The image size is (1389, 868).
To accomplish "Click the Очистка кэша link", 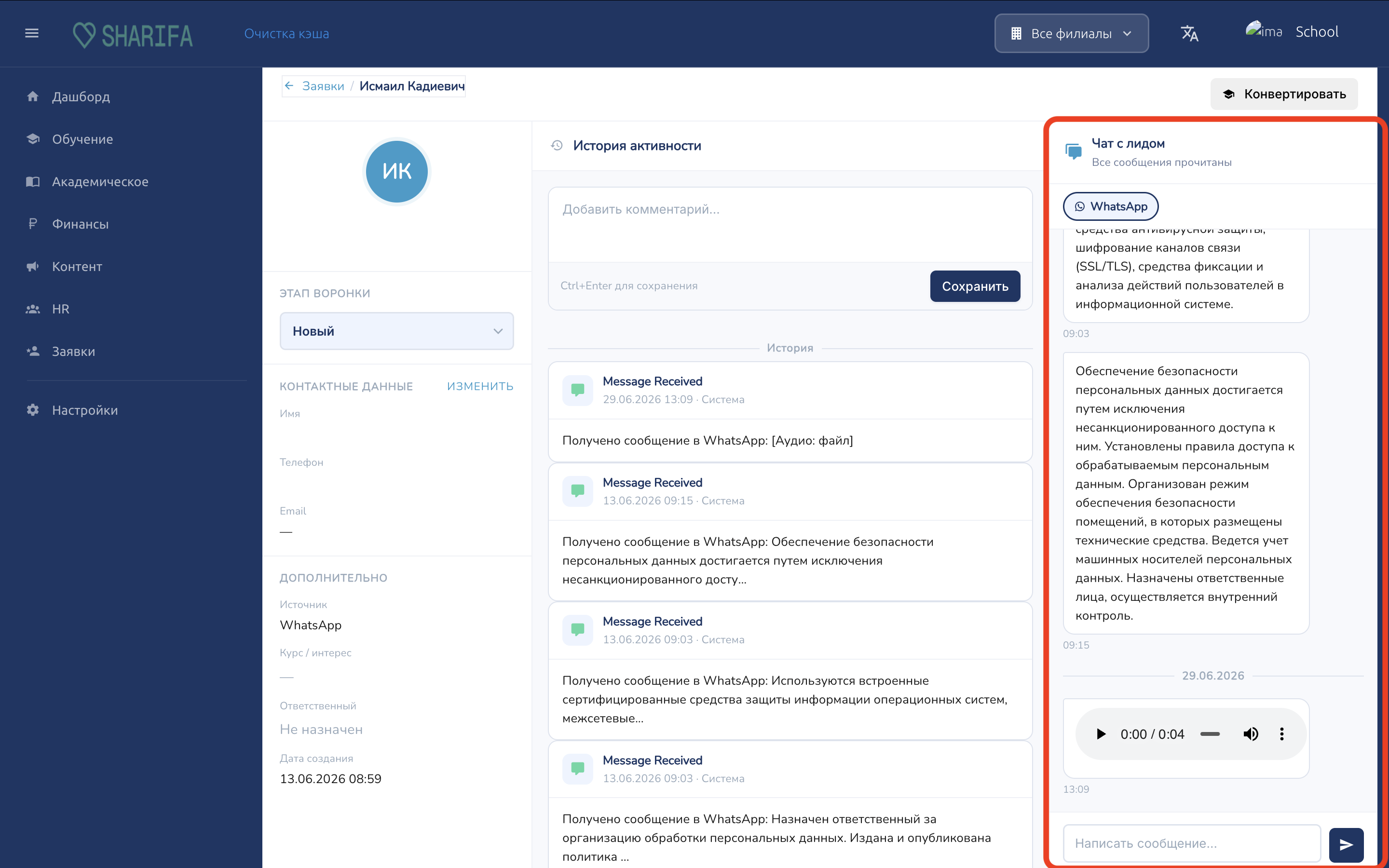I will pyautogui.click(x=286, y=33).
